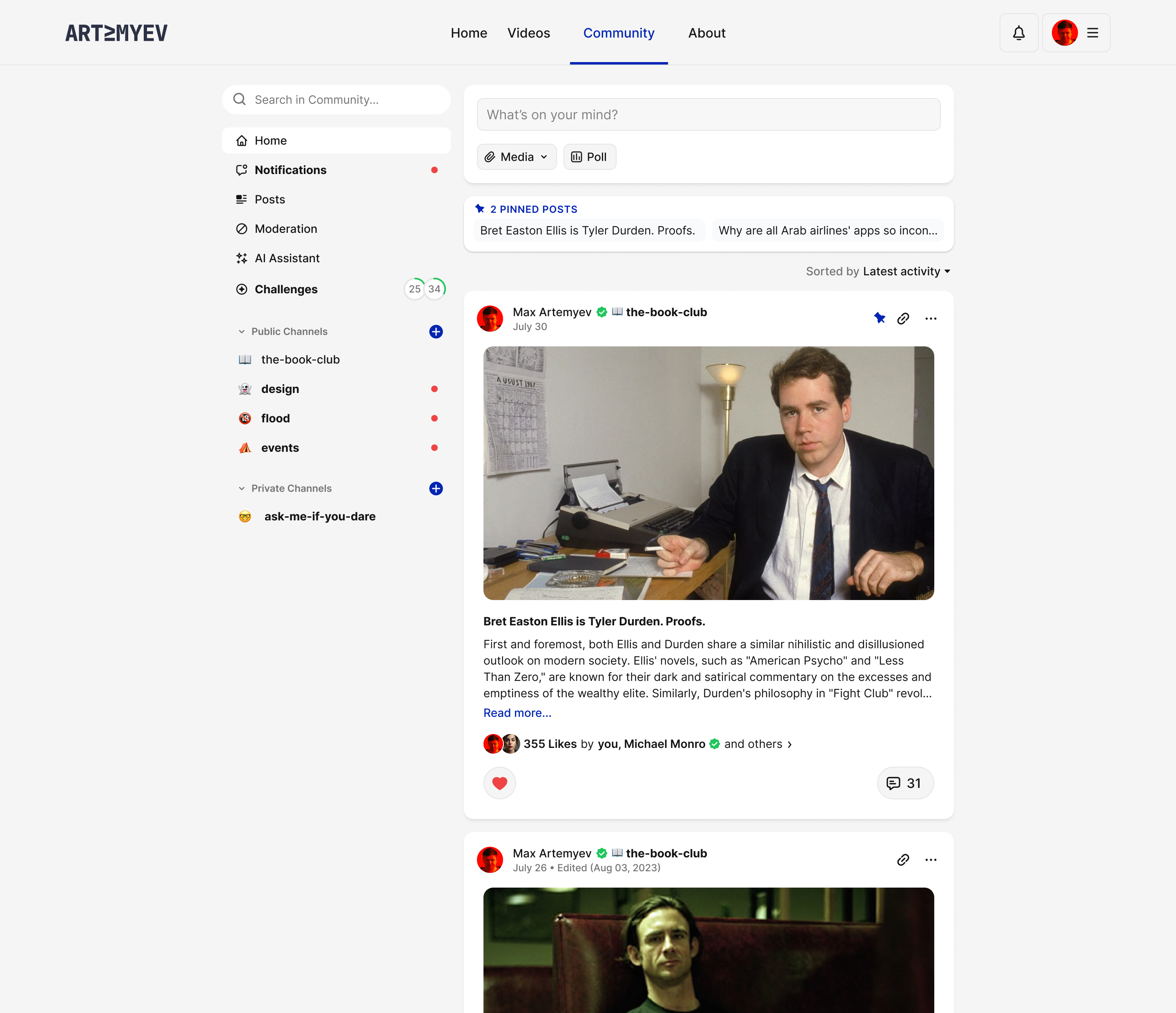The image size is (1176, 1013).
Task: Open the Media attachment dropdown
Action: pos(517,157)
